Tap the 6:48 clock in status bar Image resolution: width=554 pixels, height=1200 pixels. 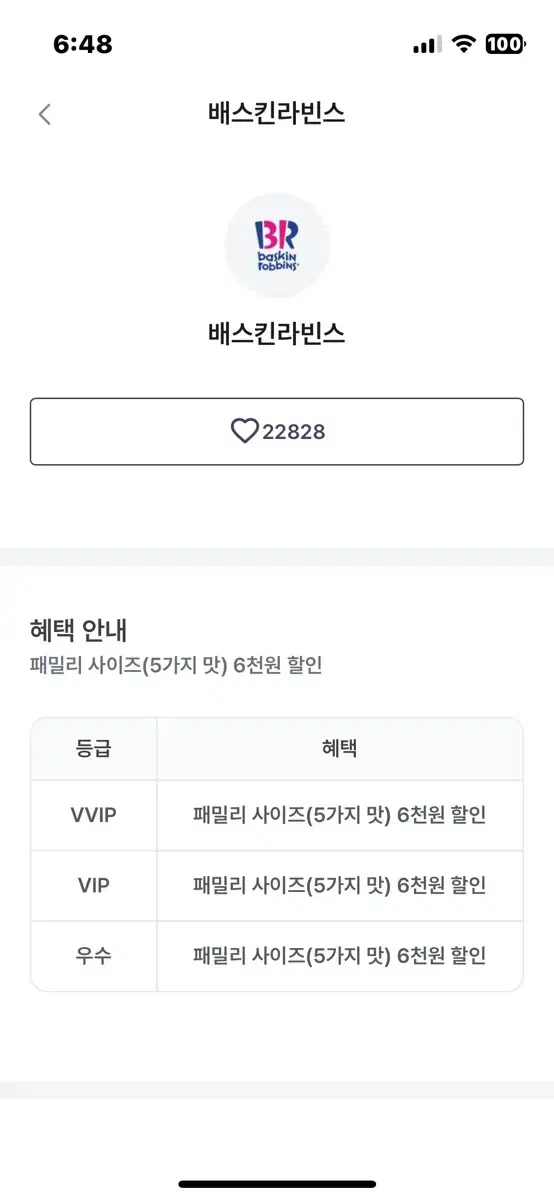(x=82, y=44)
